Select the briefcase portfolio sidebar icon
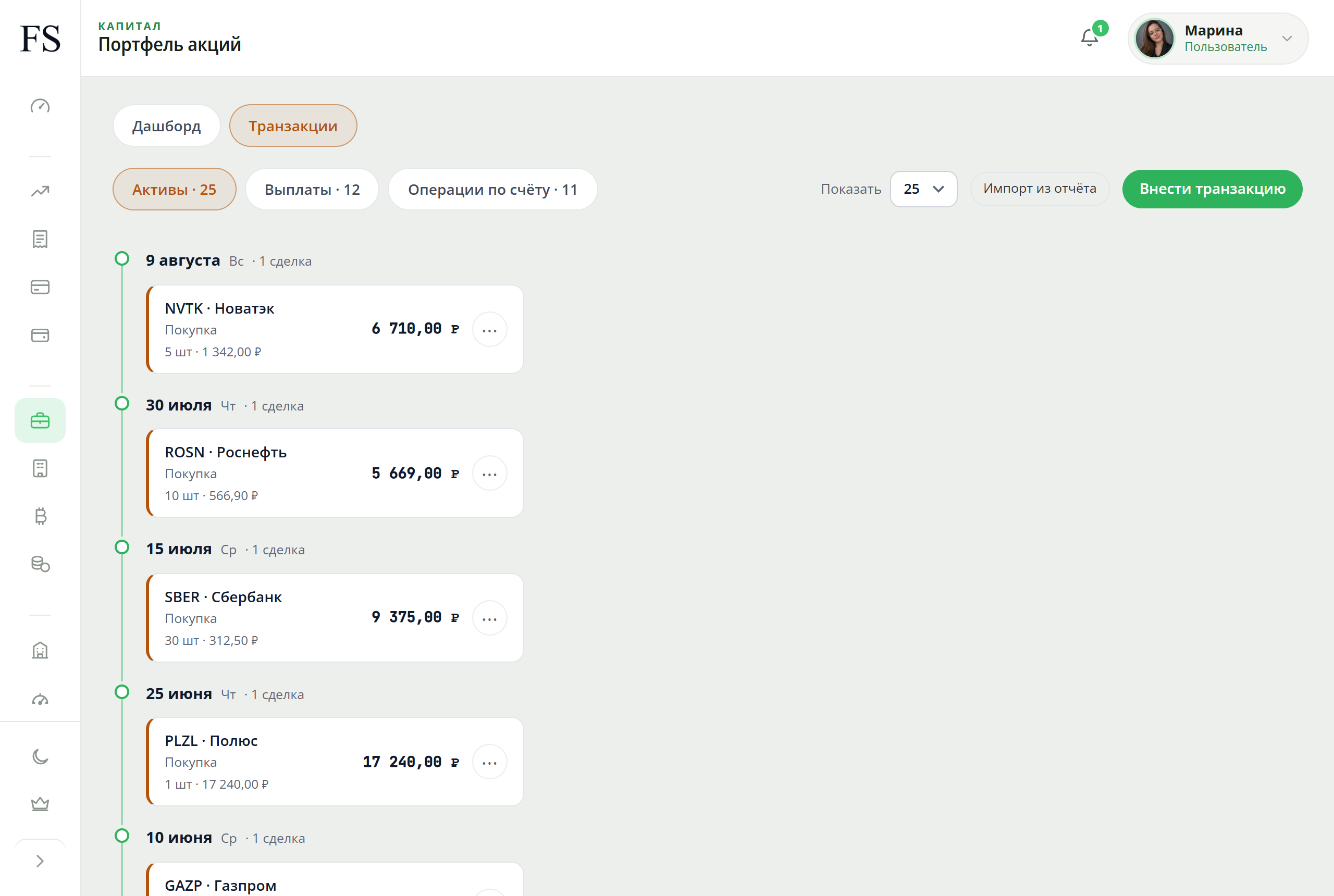1334x896 pixels. [x=40, y=420]
